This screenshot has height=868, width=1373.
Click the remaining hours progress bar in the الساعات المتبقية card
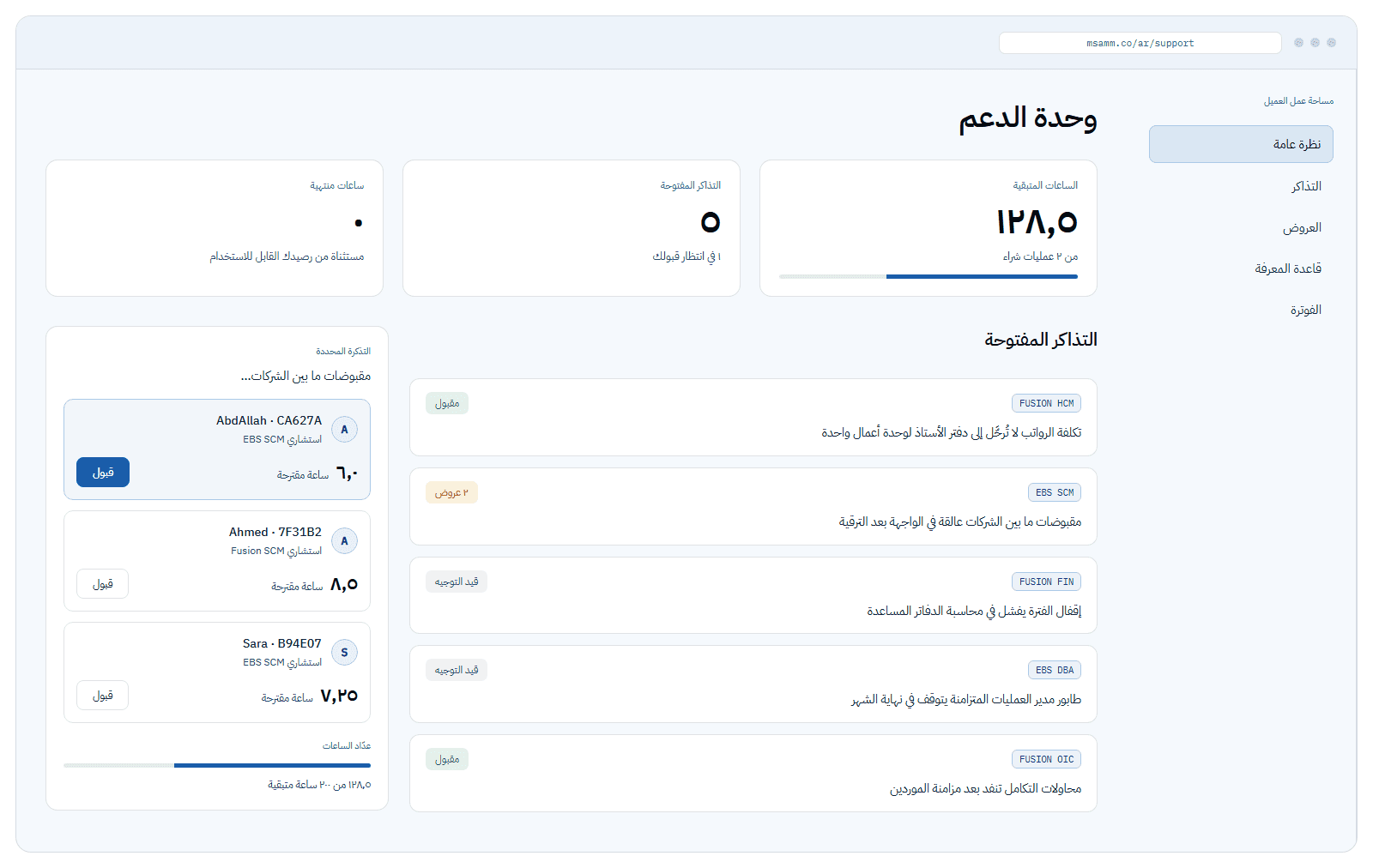click(928, 276)
